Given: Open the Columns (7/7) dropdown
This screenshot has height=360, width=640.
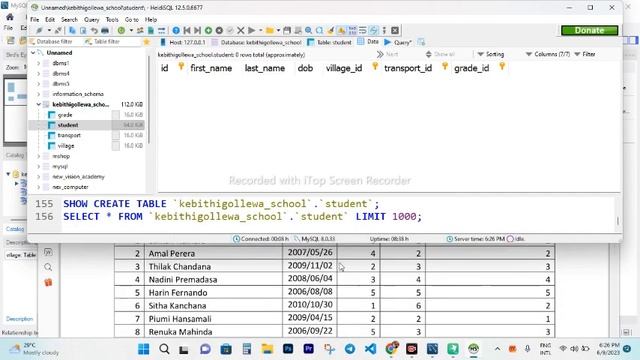Looking at the screenshot, I should tap(548, 54).
